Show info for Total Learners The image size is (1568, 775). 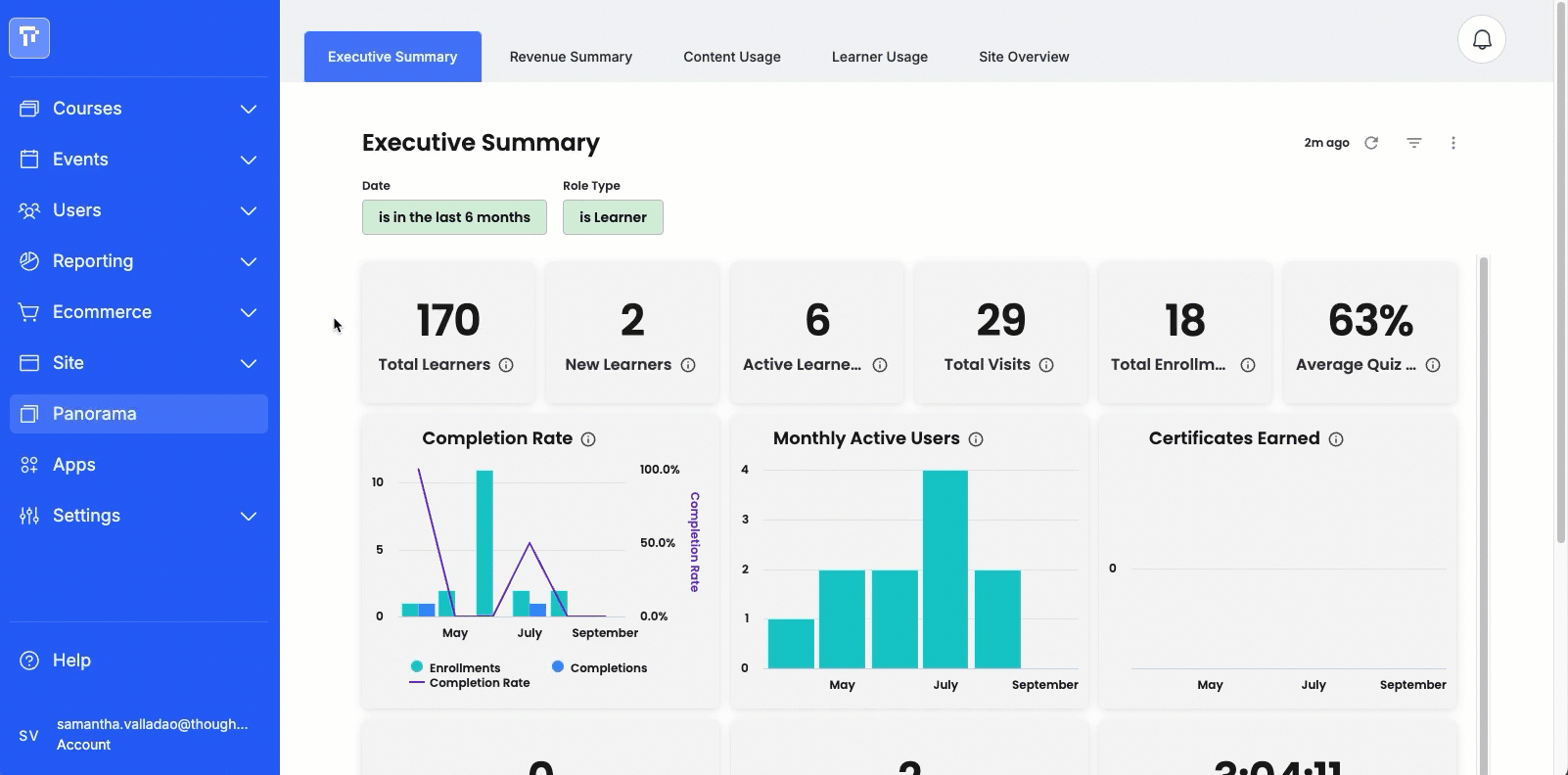point(506,365)
